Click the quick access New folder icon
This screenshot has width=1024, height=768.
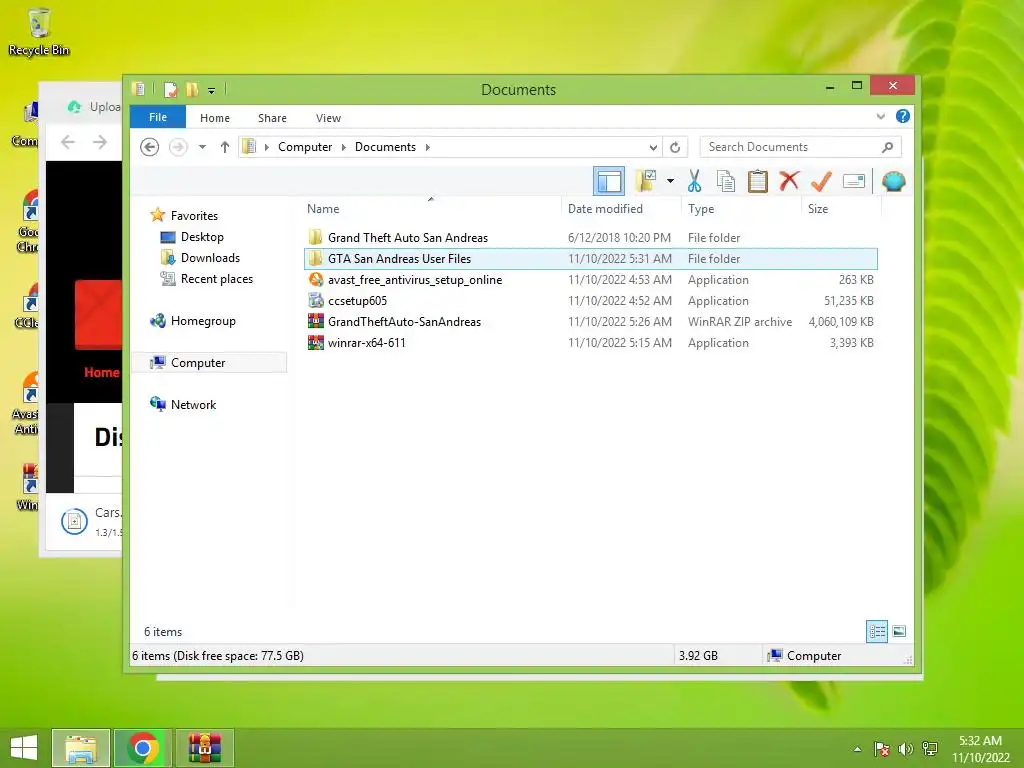pos(191,89)
